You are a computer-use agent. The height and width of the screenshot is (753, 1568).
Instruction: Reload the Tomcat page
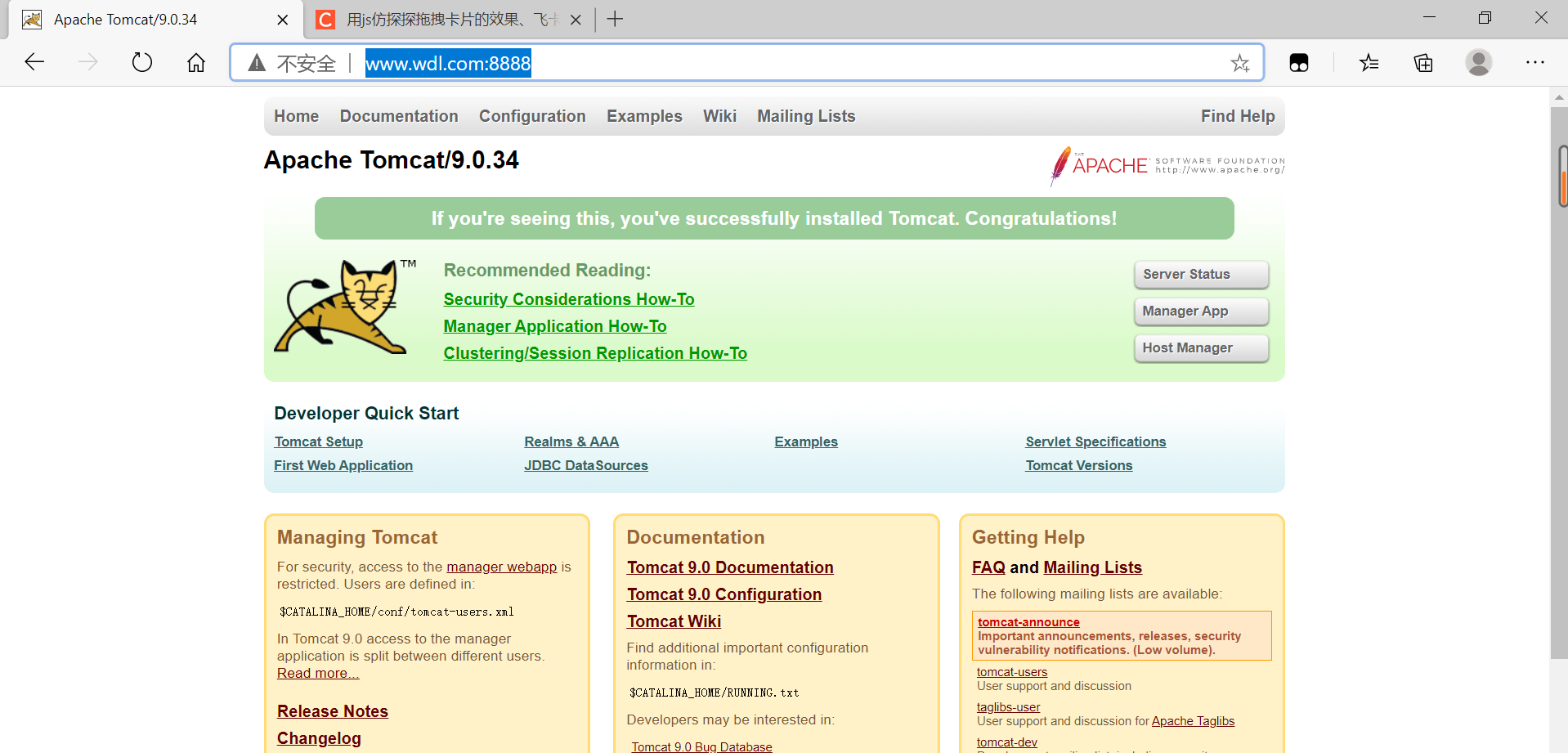tap(142, 62)
